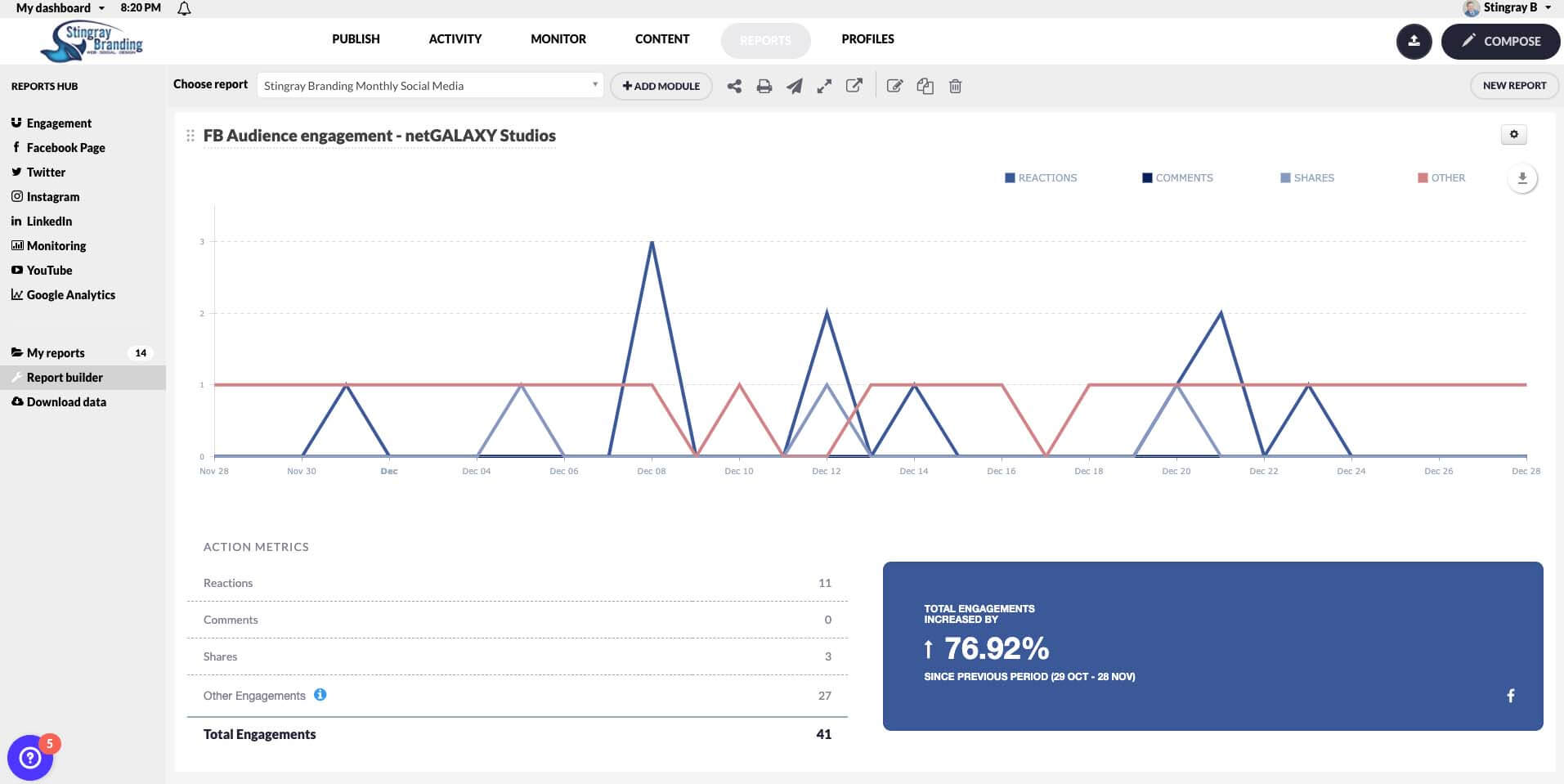This screenshot has height=784, width=1564.
Task: Click the Total Engagements row
Action: point(517,734)
